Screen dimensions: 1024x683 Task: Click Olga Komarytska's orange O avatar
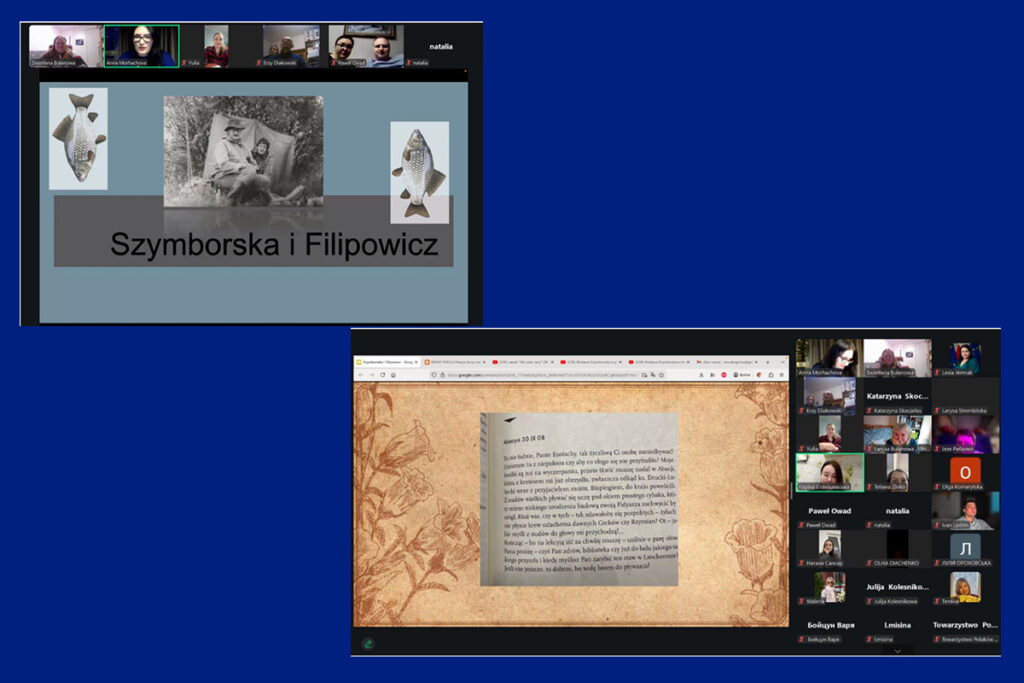coord(965,471)
